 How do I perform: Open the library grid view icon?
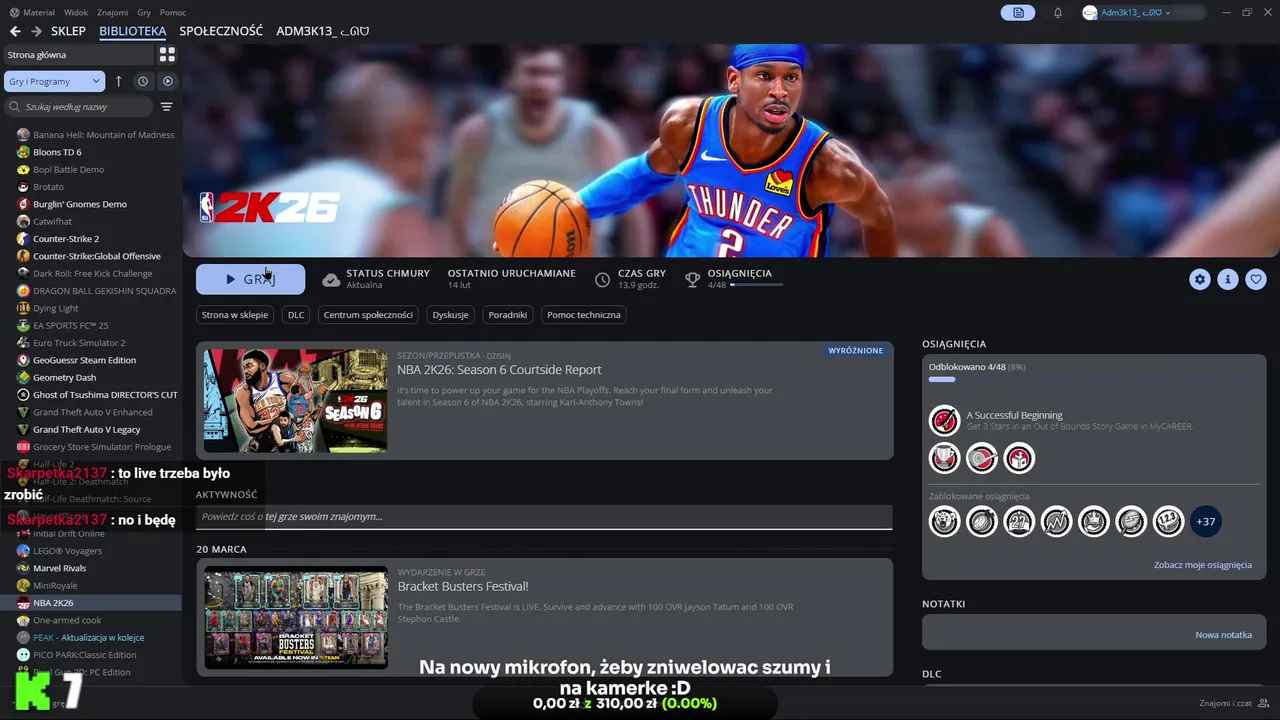(x=167, y=55)
